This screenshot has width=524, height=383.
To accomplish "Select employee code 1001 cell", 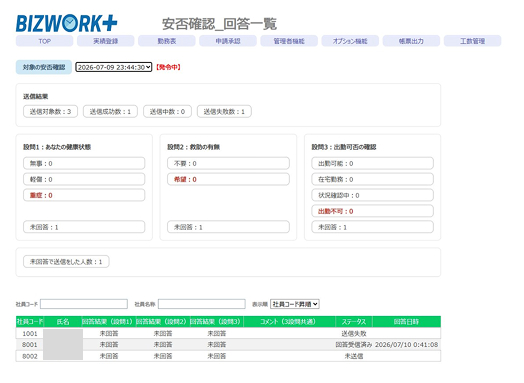I will [x=30, y=334].
